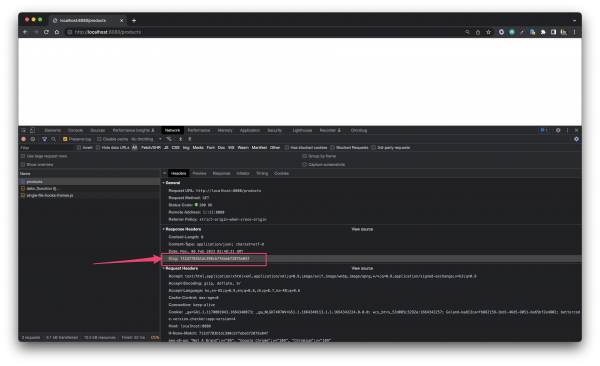Open the Application panel
Image resolution: width=600 pixels, height=366 pixels.
pyautogui.click(x=250, y=130)
